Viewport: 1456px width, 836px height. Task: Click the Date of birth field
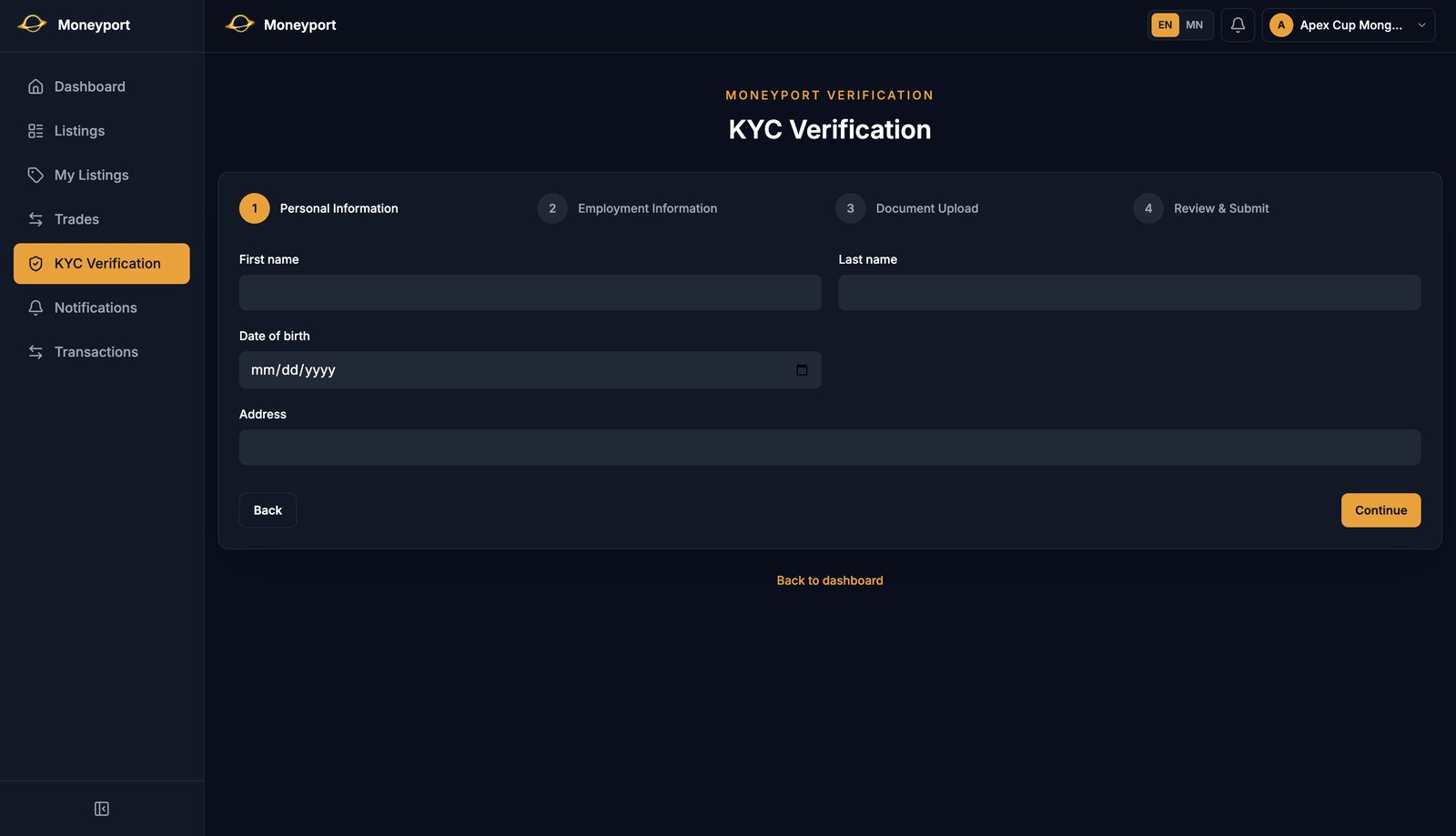pos(531,370)
